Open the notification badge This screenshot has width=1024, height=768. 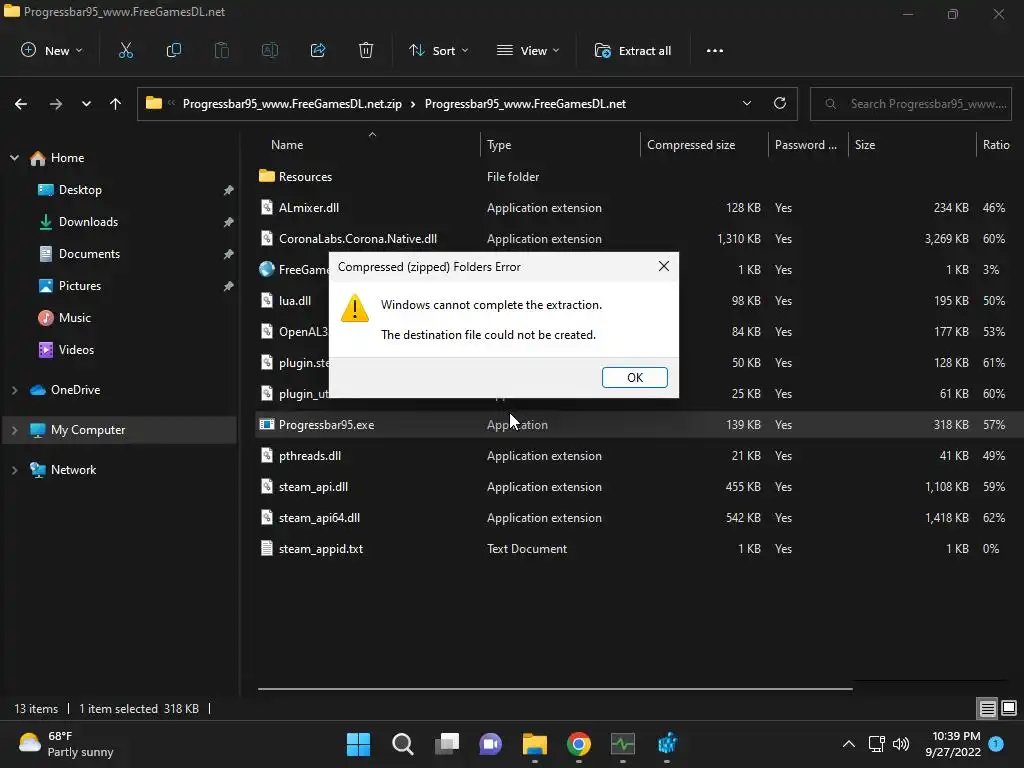[996, 744]
